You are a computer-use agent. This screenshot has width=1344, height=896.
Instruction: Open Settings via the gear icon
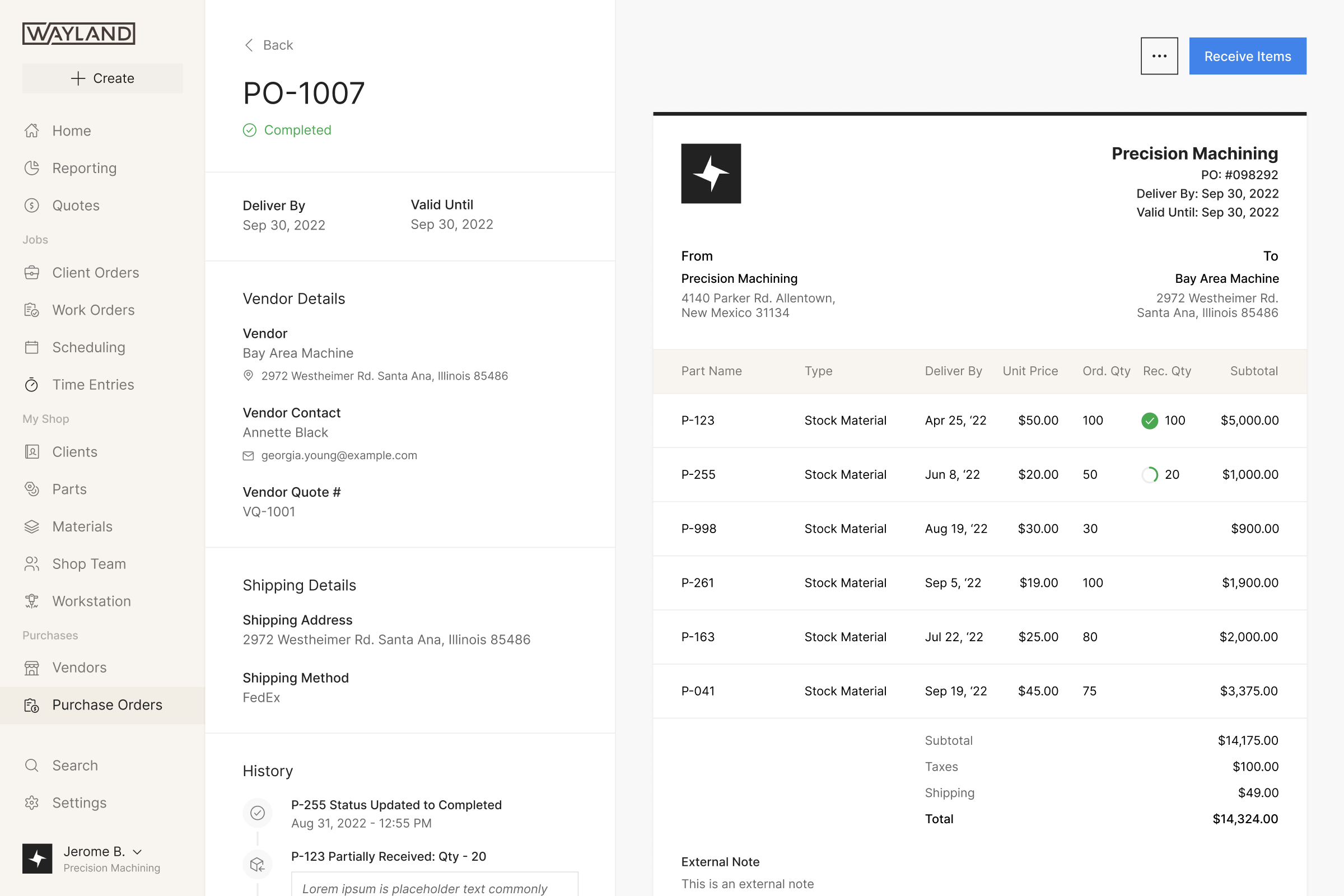[x=32, y=803]
